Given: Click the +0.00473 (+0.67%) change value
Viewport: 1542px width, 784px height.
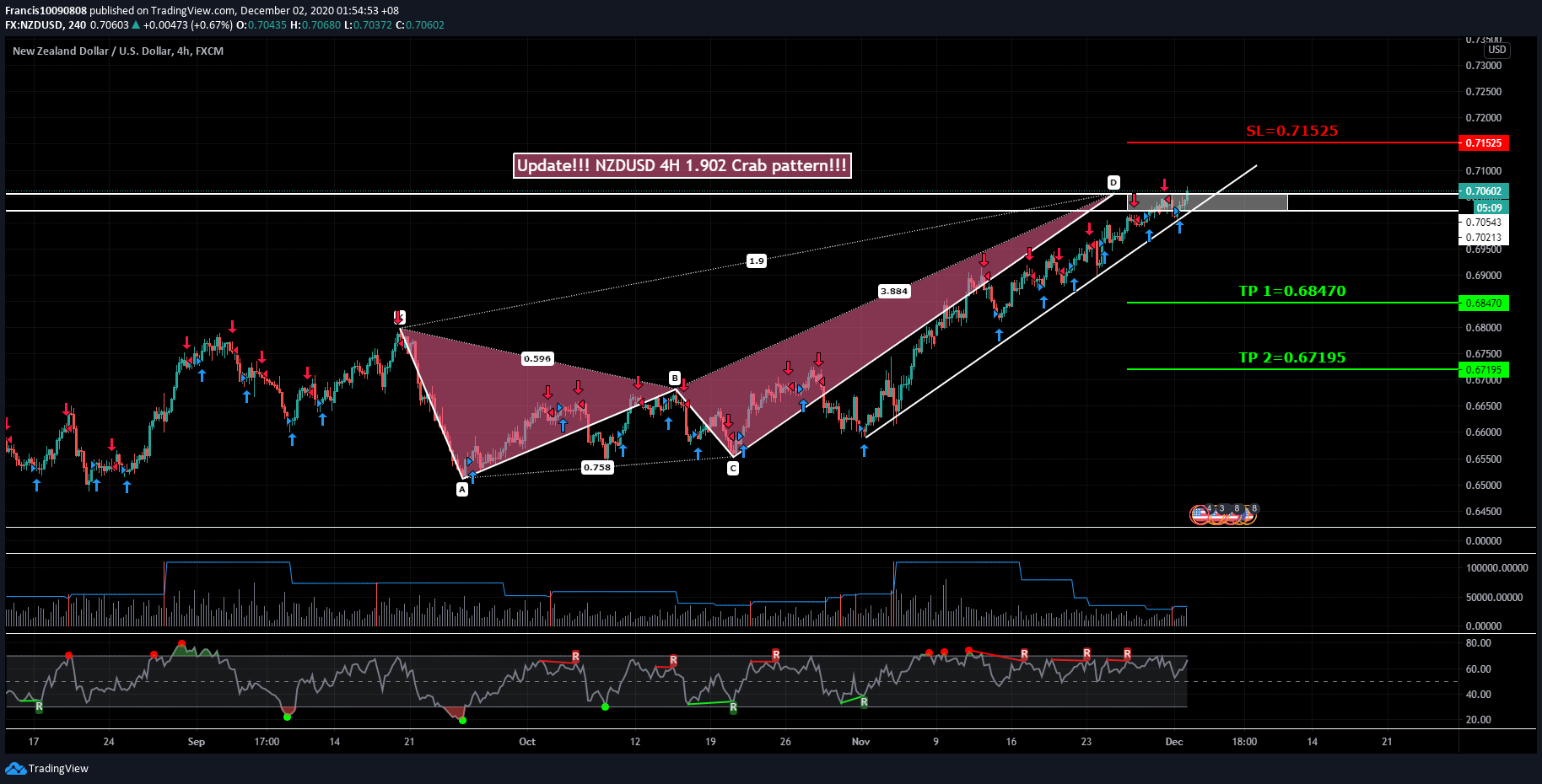Looking at the screenshot, I should 187,25.
